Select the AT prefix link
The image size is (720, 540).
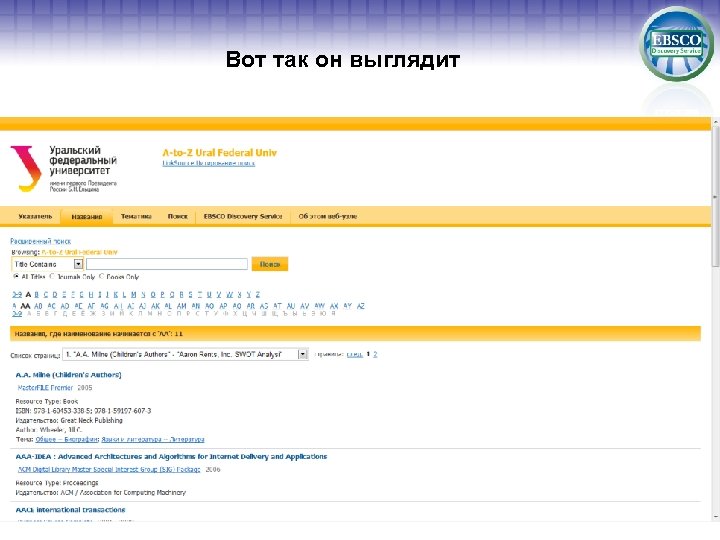click(277, 306)
